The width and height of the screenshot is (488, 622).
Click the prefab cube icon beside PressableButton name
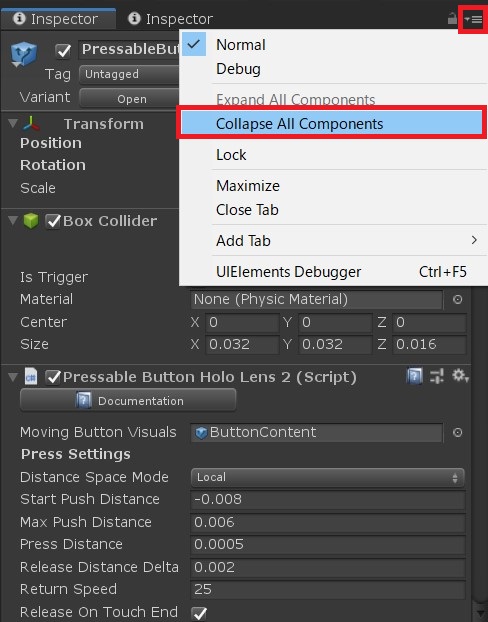click(23, 54)
